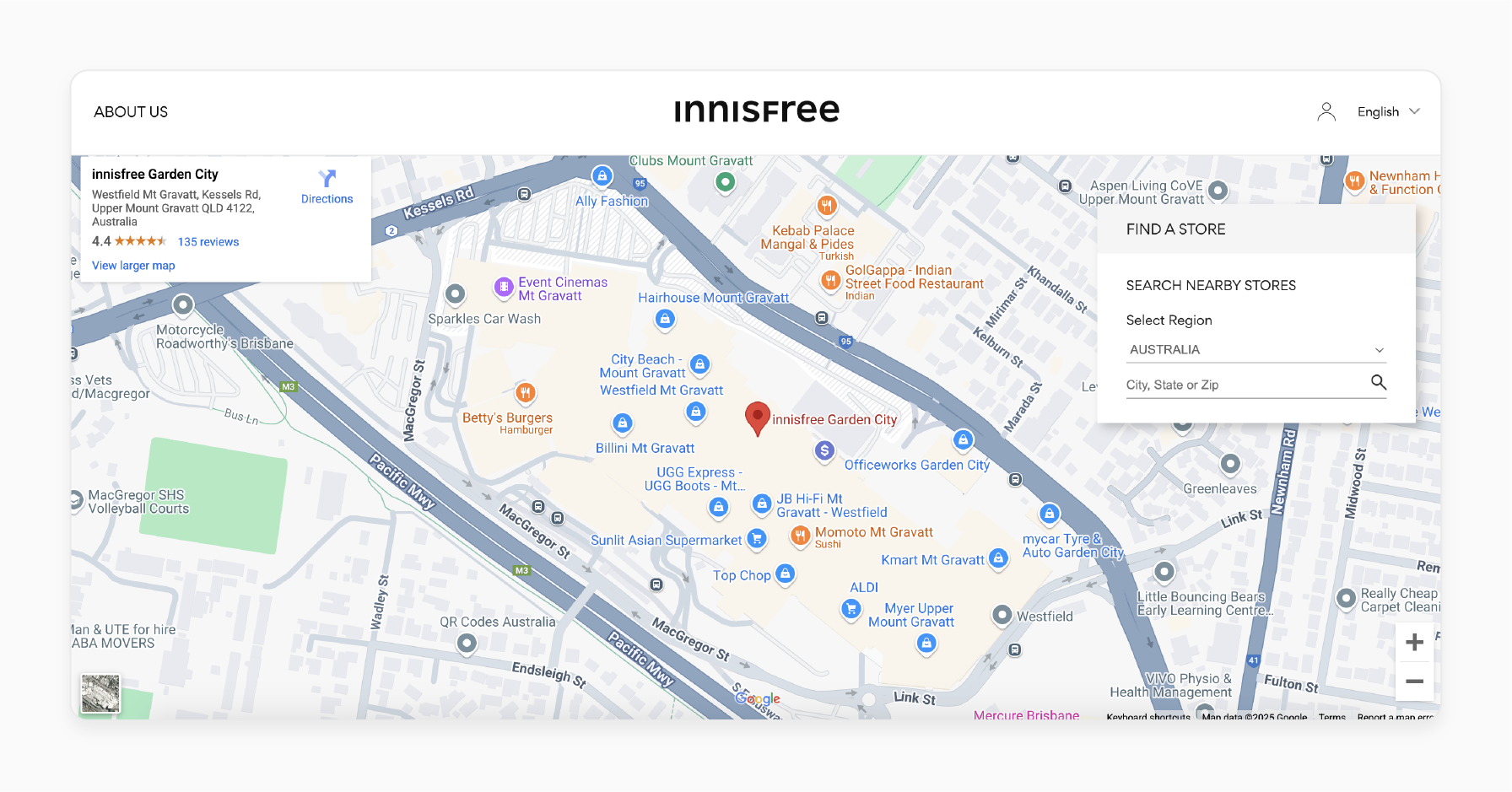The height and width of the screenshot is (792, 1512).
Task: Open the user account icon
Action: 1326,111
